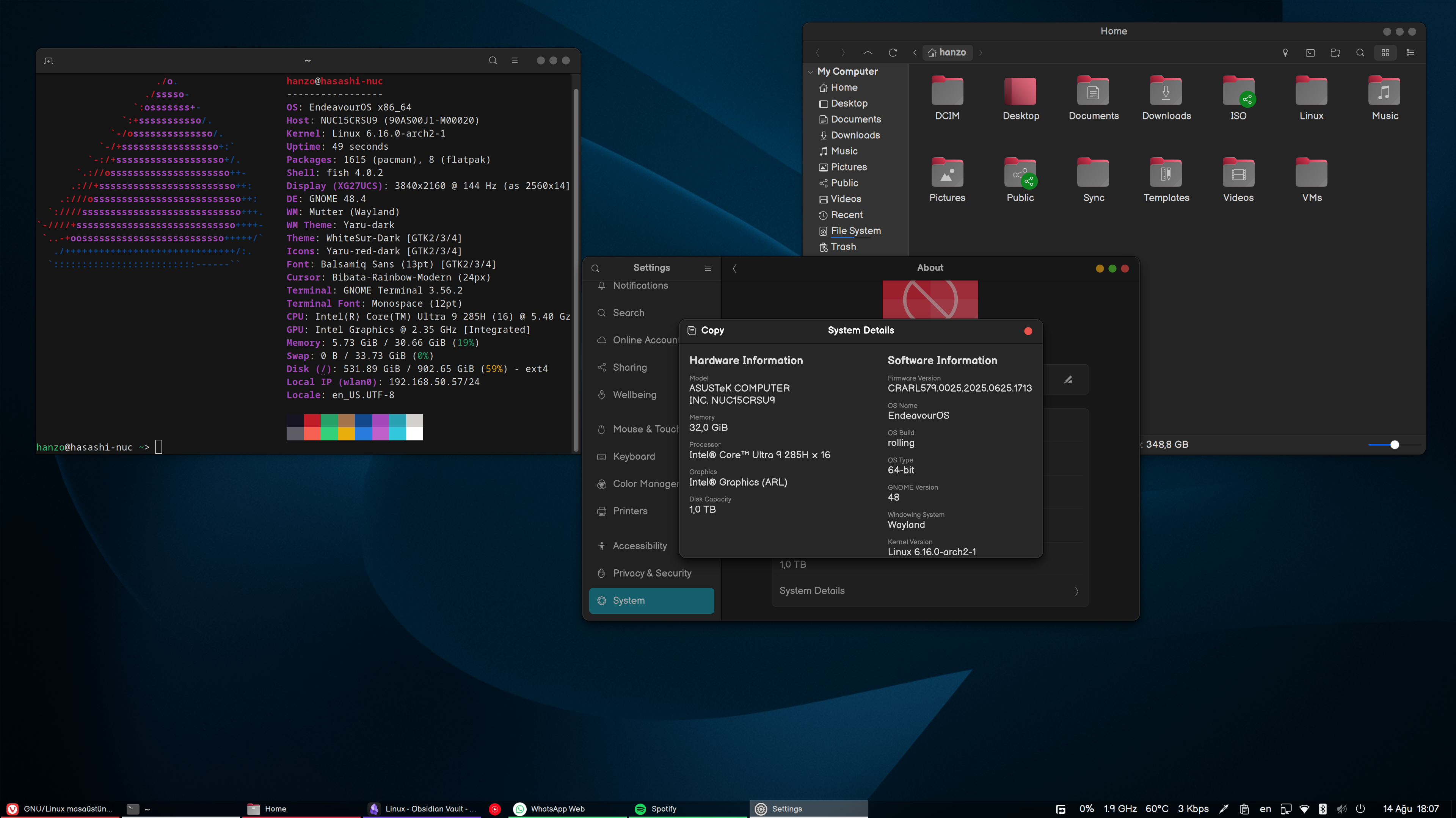Viewport: 1456px width, 818px height.
Task: Click the file manager search icon
Action: point(1360,53)
